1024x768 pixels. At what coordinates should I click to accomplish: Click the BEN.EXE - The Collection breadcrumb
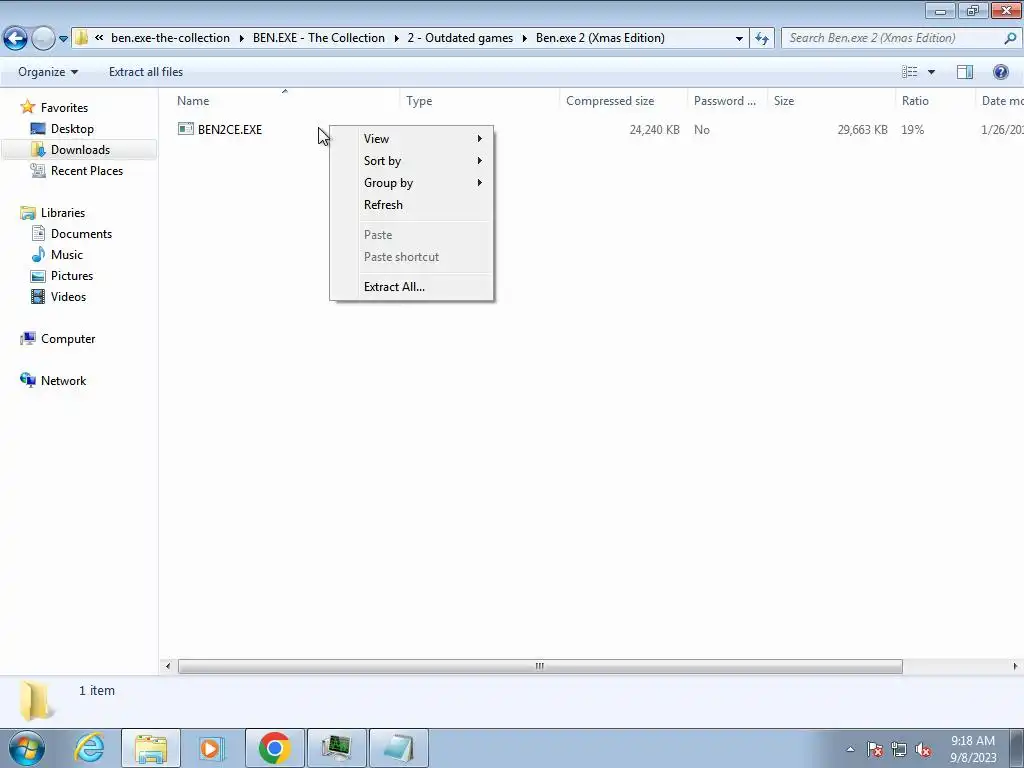point(319,38)
